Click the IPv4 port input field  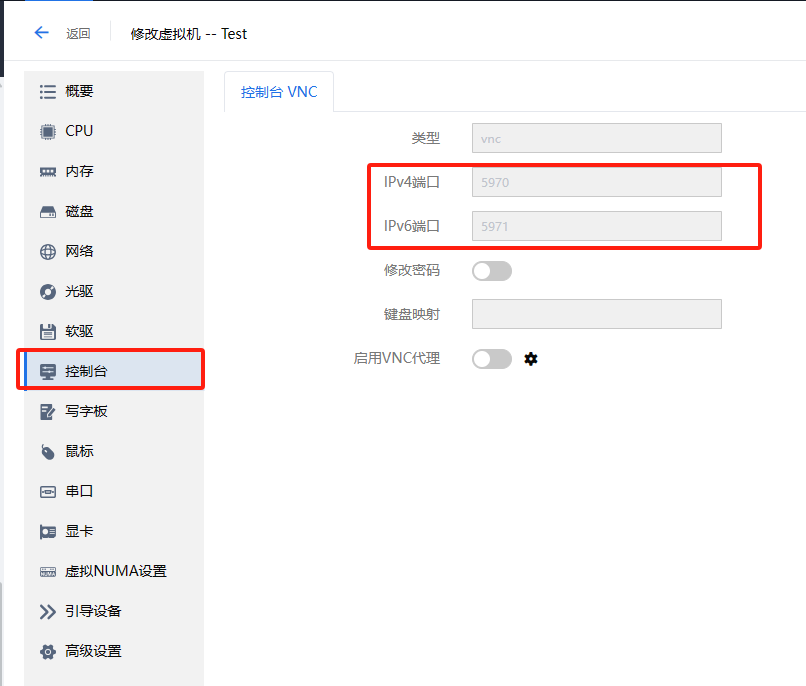tap(596, 182)
